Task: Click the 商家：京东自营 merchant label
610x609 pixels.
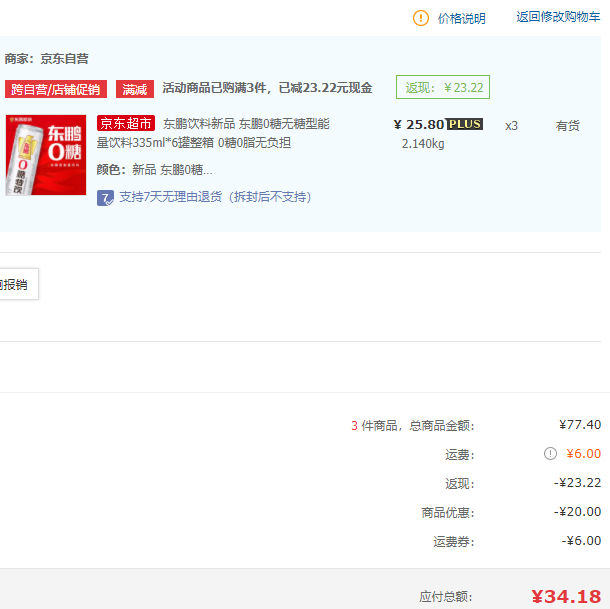Action: [x=46, y=59]
